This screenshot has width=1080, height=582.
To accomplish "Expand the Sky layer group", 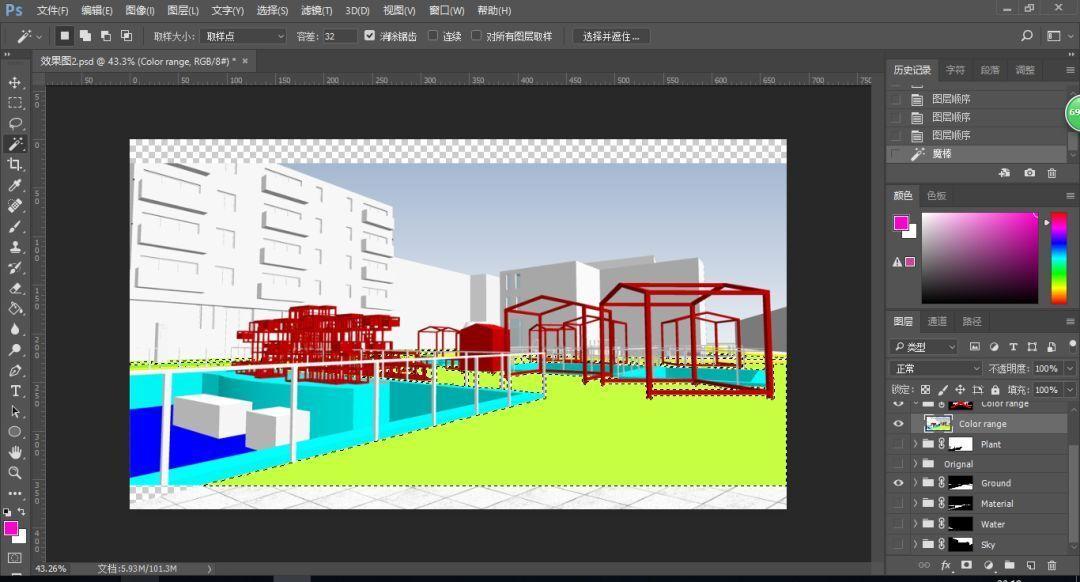I will coord(915,544).
